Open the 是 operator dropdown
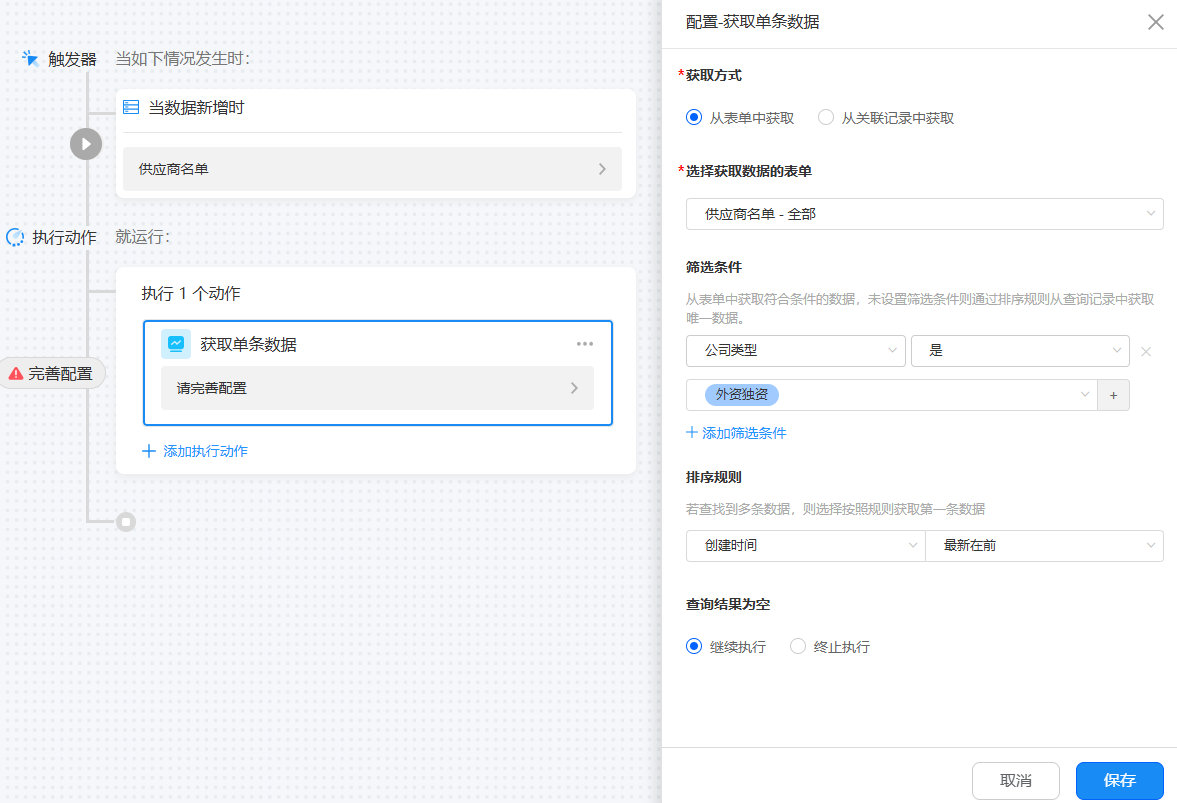The image size is (1177, 803). 1020,350
